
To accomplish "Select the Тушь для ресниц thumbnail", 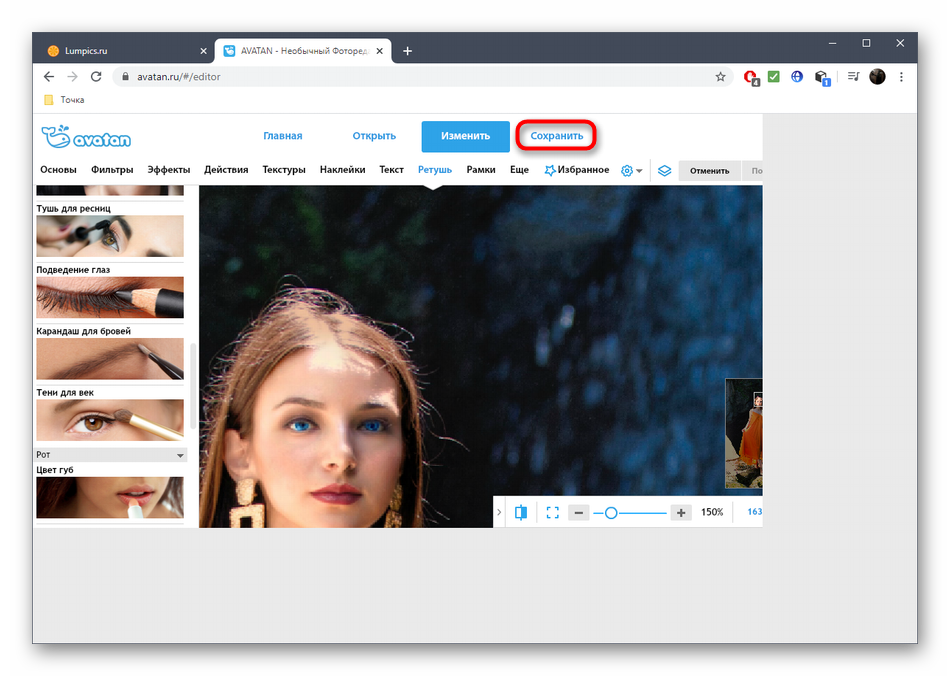I will [110, 236].
